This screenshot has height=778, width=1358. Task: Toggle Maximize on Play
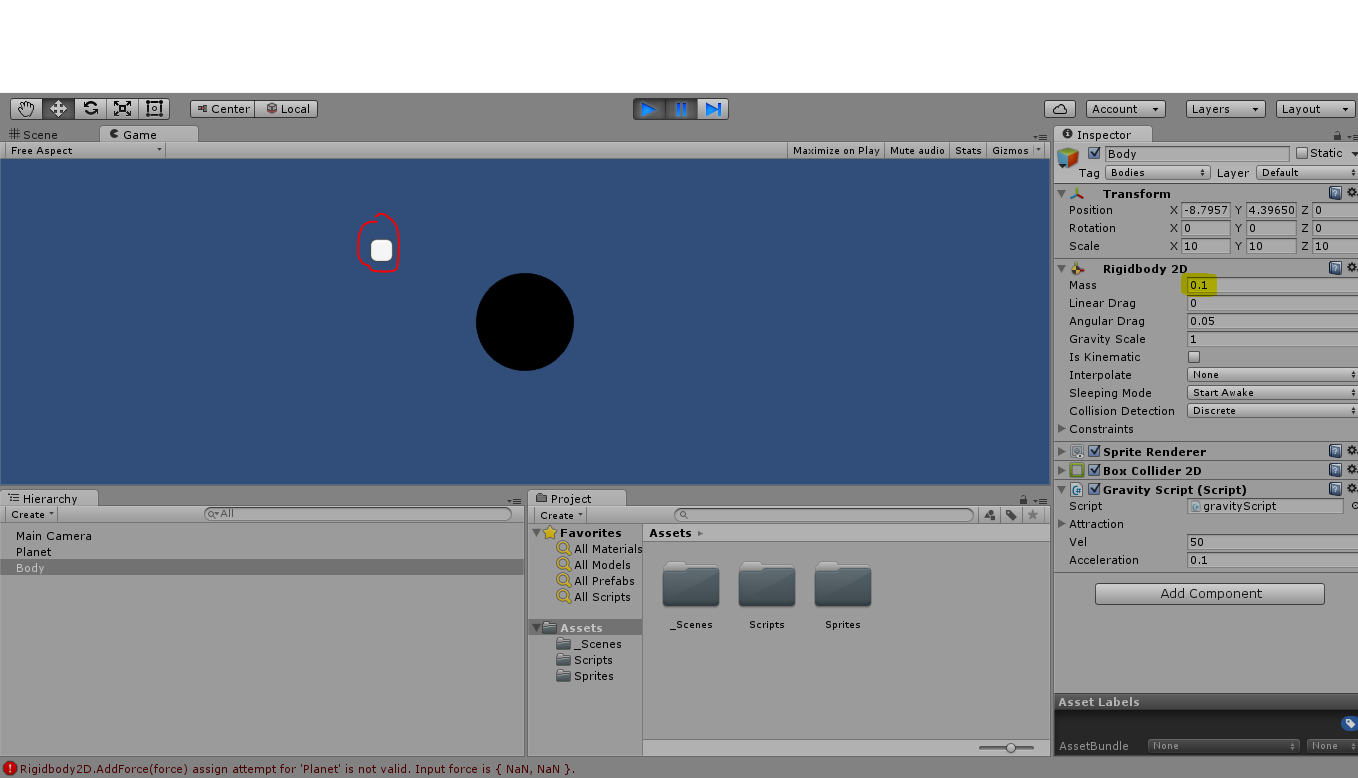click(x=836, y=150)
